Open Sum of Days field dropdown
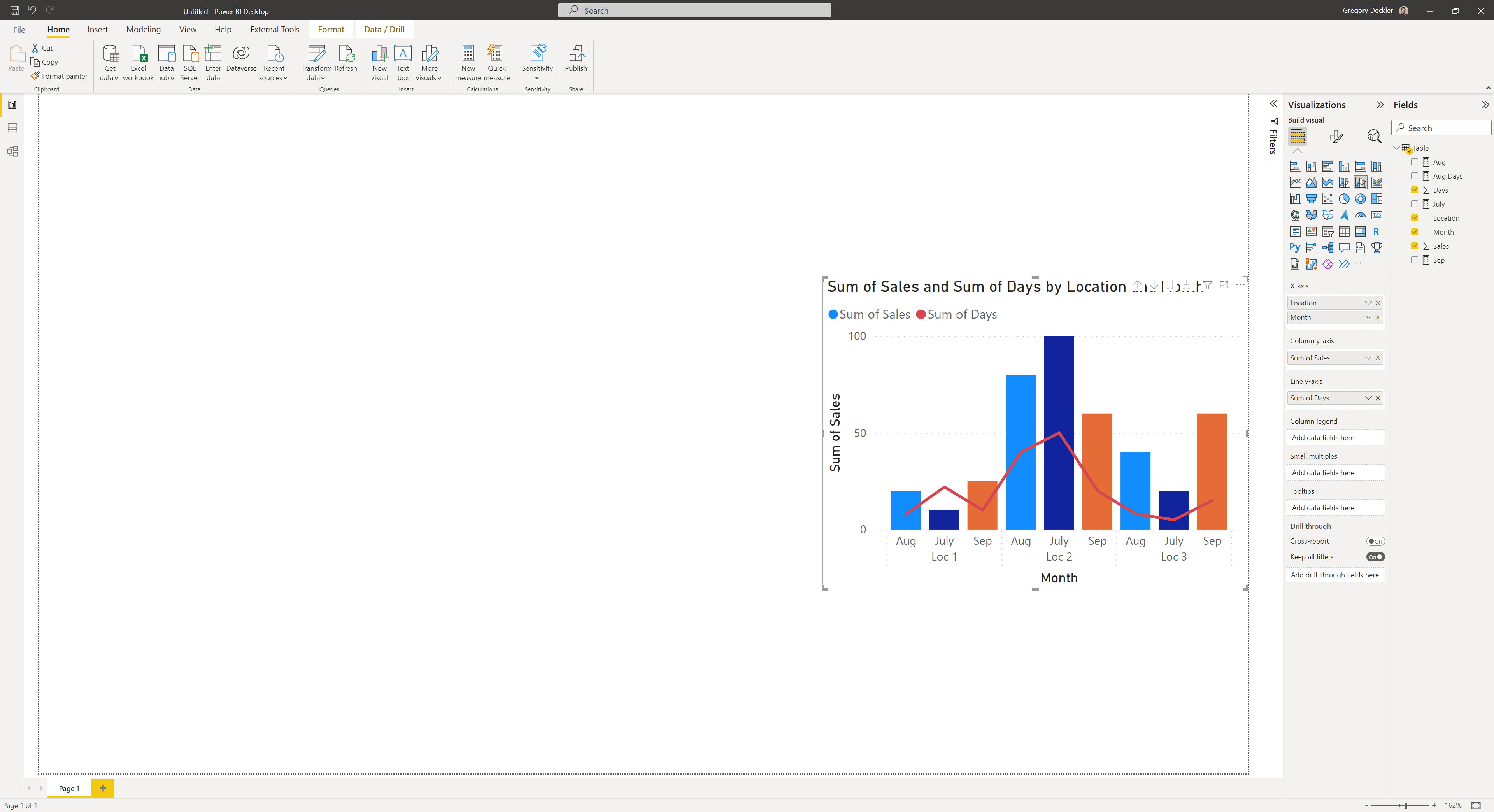The width and height of the screenshot is (1494, 812). (x=1368, y=398)
